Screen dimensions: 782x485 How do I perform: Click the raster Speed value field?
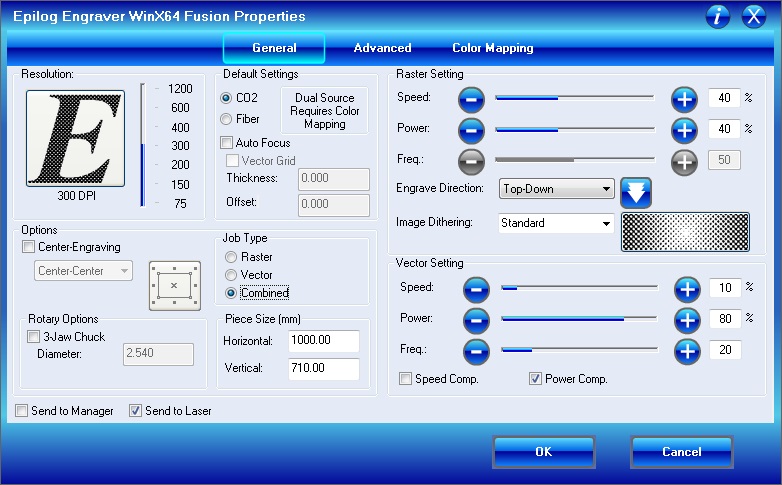tap(724, 98)
